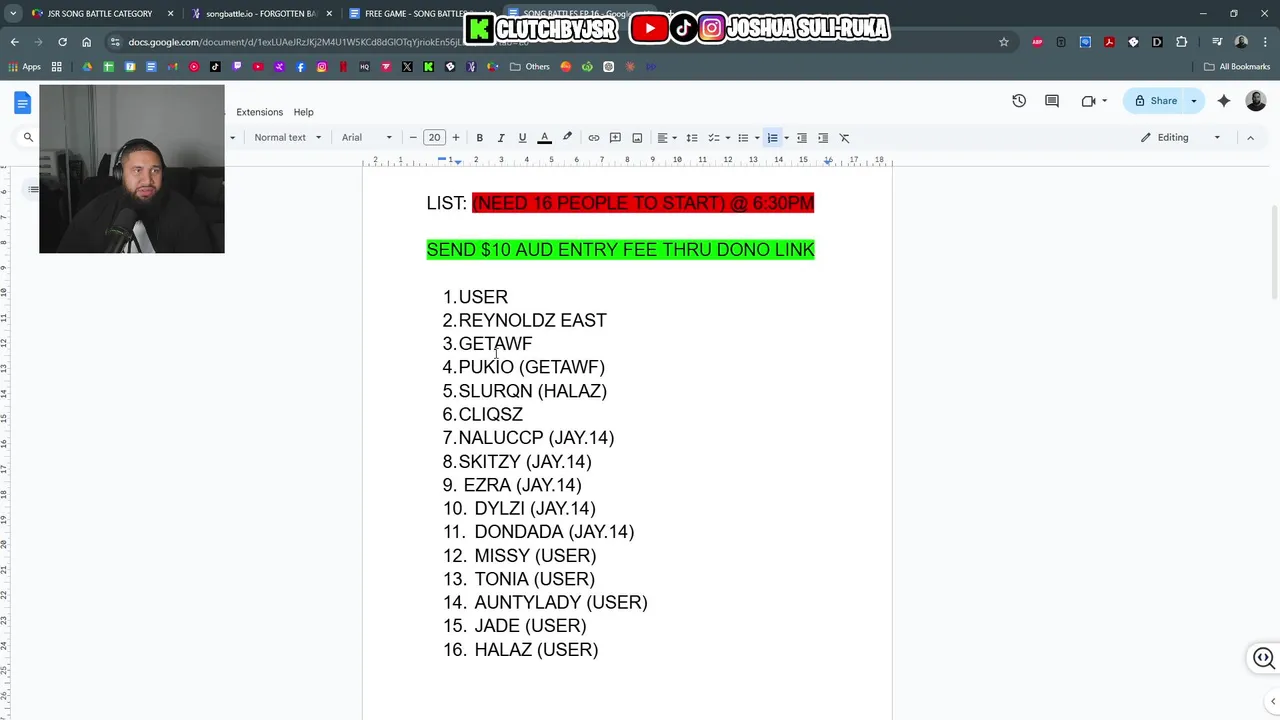Click the list entry "CLIQSZ"

[490, 414]
